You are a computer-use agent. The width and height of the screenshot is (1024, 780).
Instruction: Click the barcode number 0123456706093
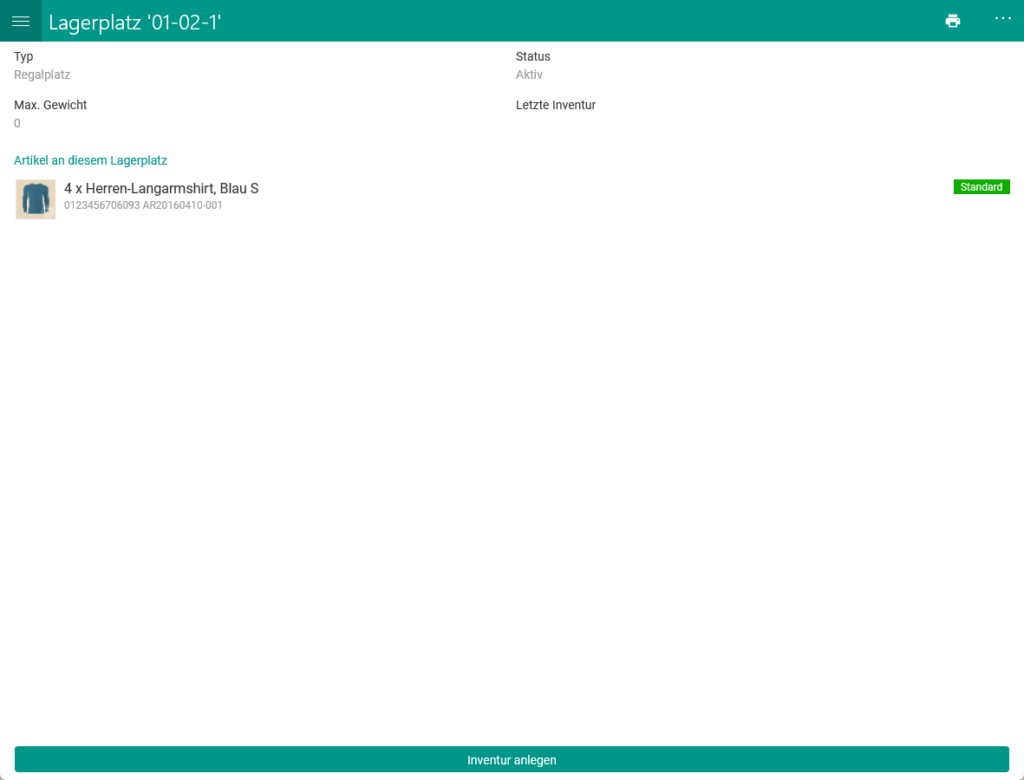coord(101,205)
